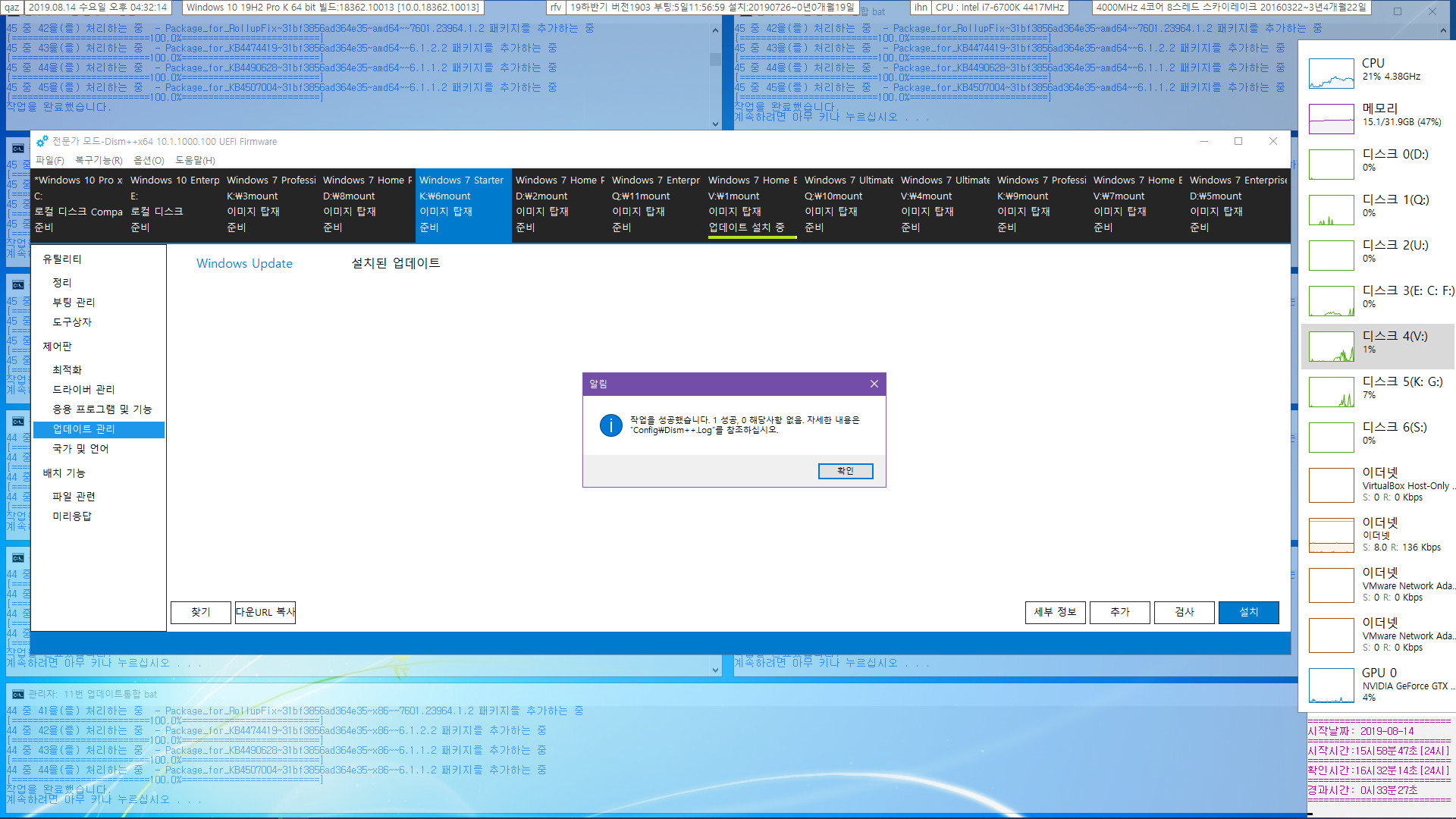Image resolution: width=1456 pixels, height=819 pixels.
Task: Click the 다운URL 복사 button
Action: coord(265,612)
